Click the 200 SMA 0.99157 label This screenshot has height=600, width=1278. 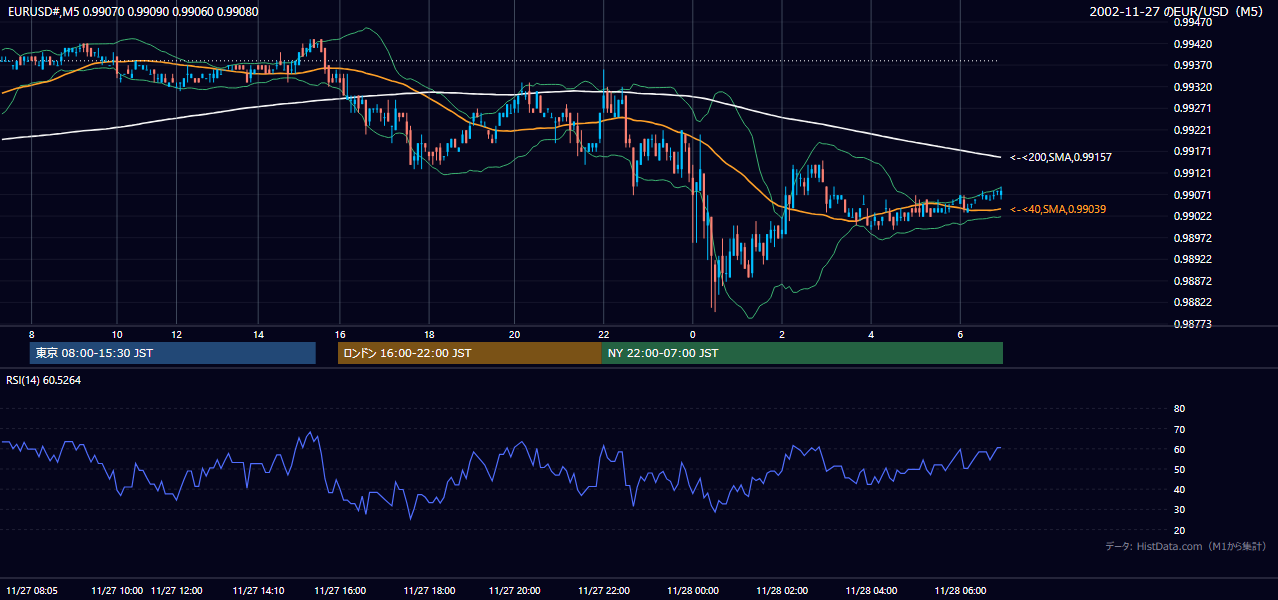1061,157
